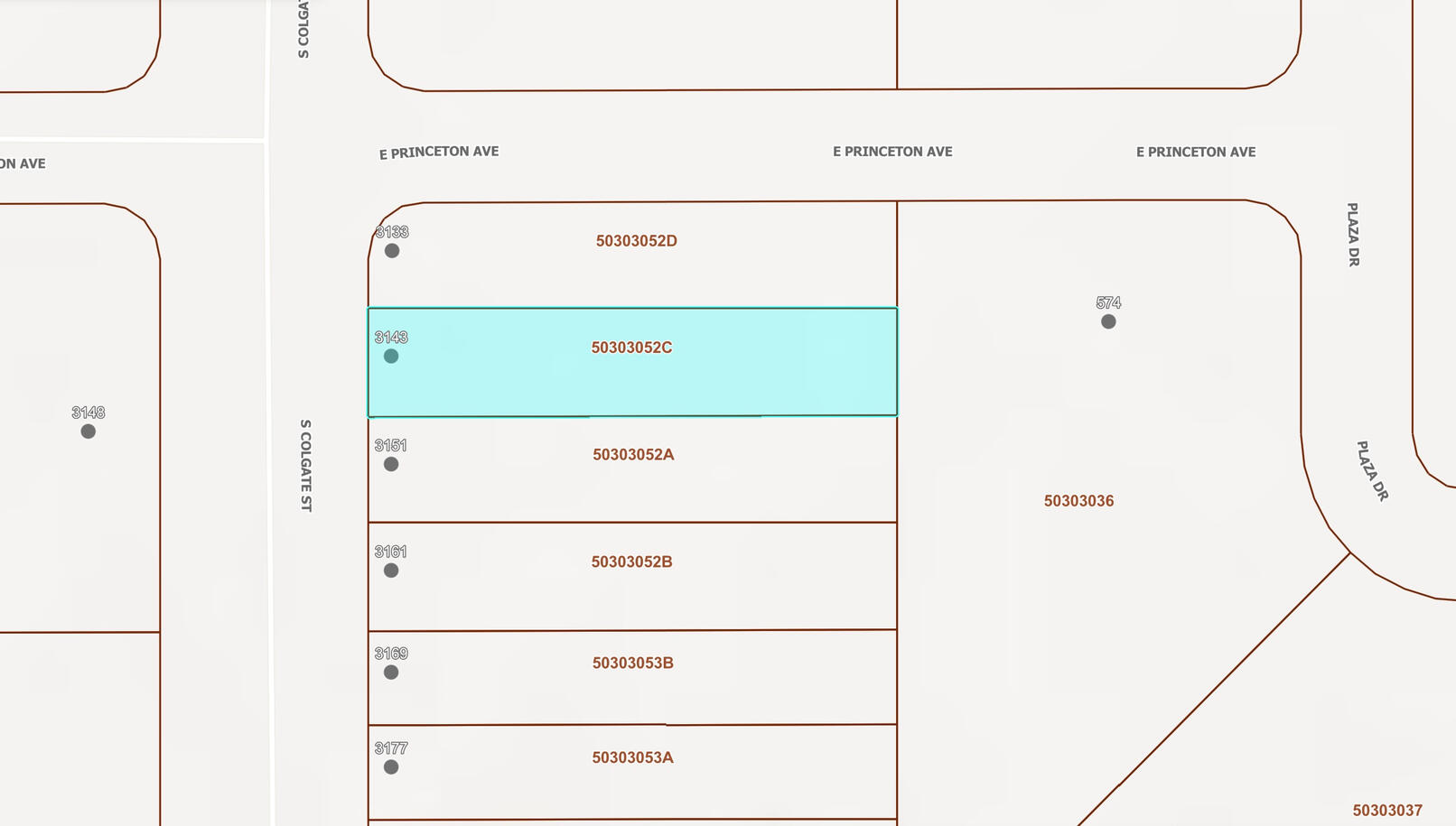
Task: Select the 574 address point marker
Action: [1108, 322]
